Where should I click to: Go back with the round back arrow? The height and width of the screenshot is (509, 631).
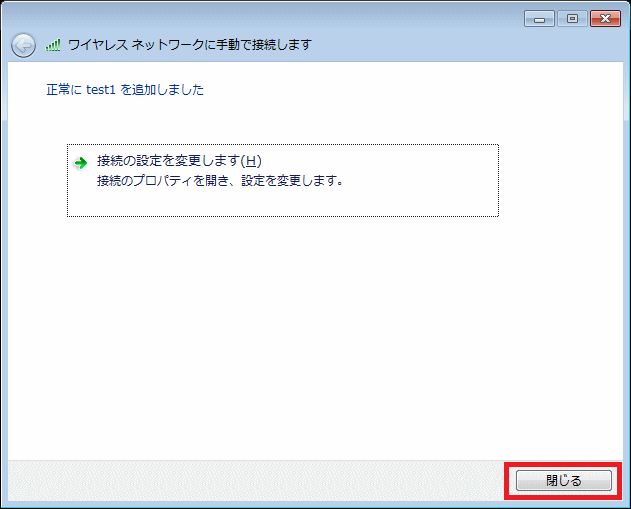coord(23,45)
